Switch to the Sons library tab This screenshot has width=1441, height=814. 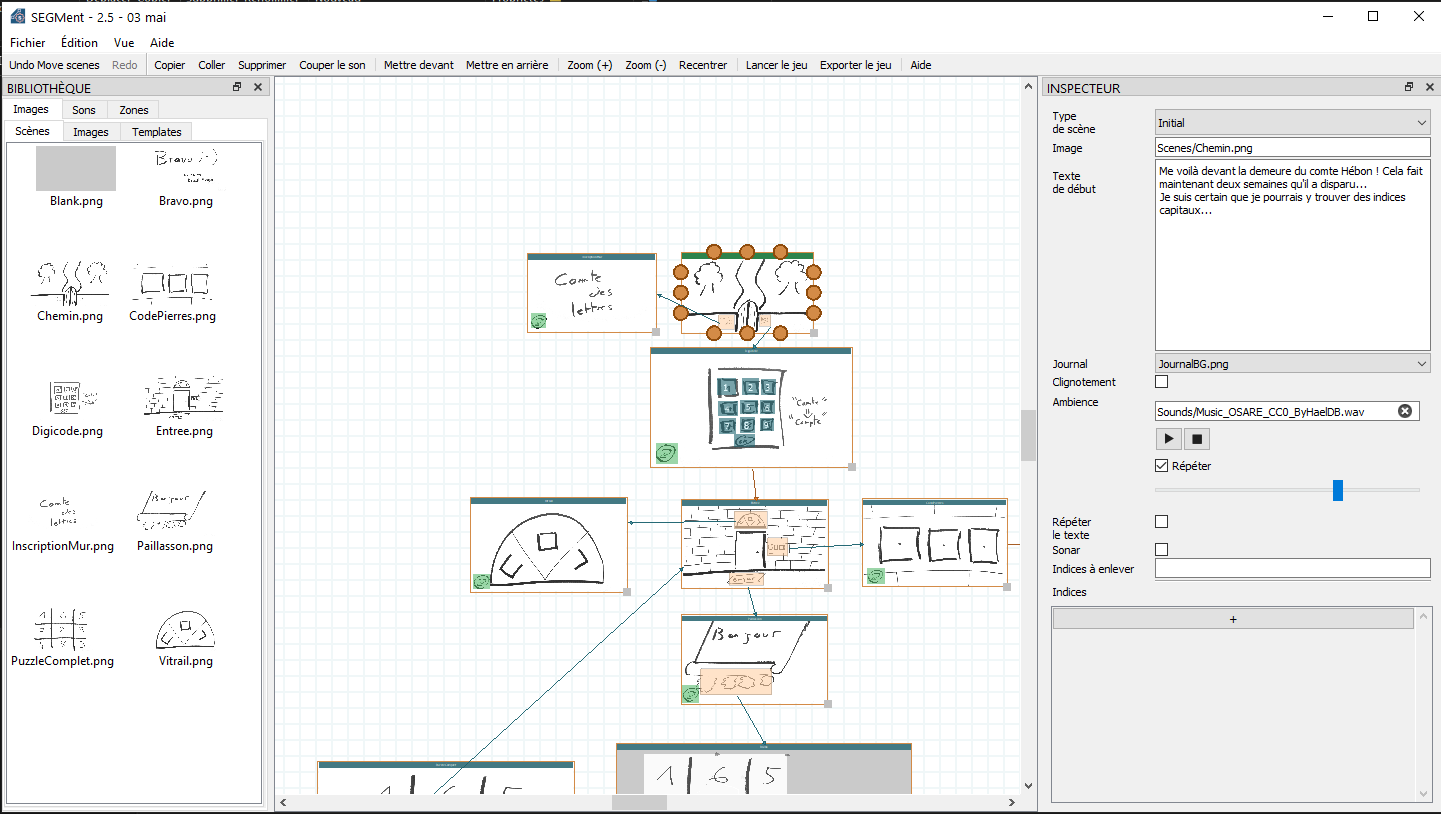point(84,110)
